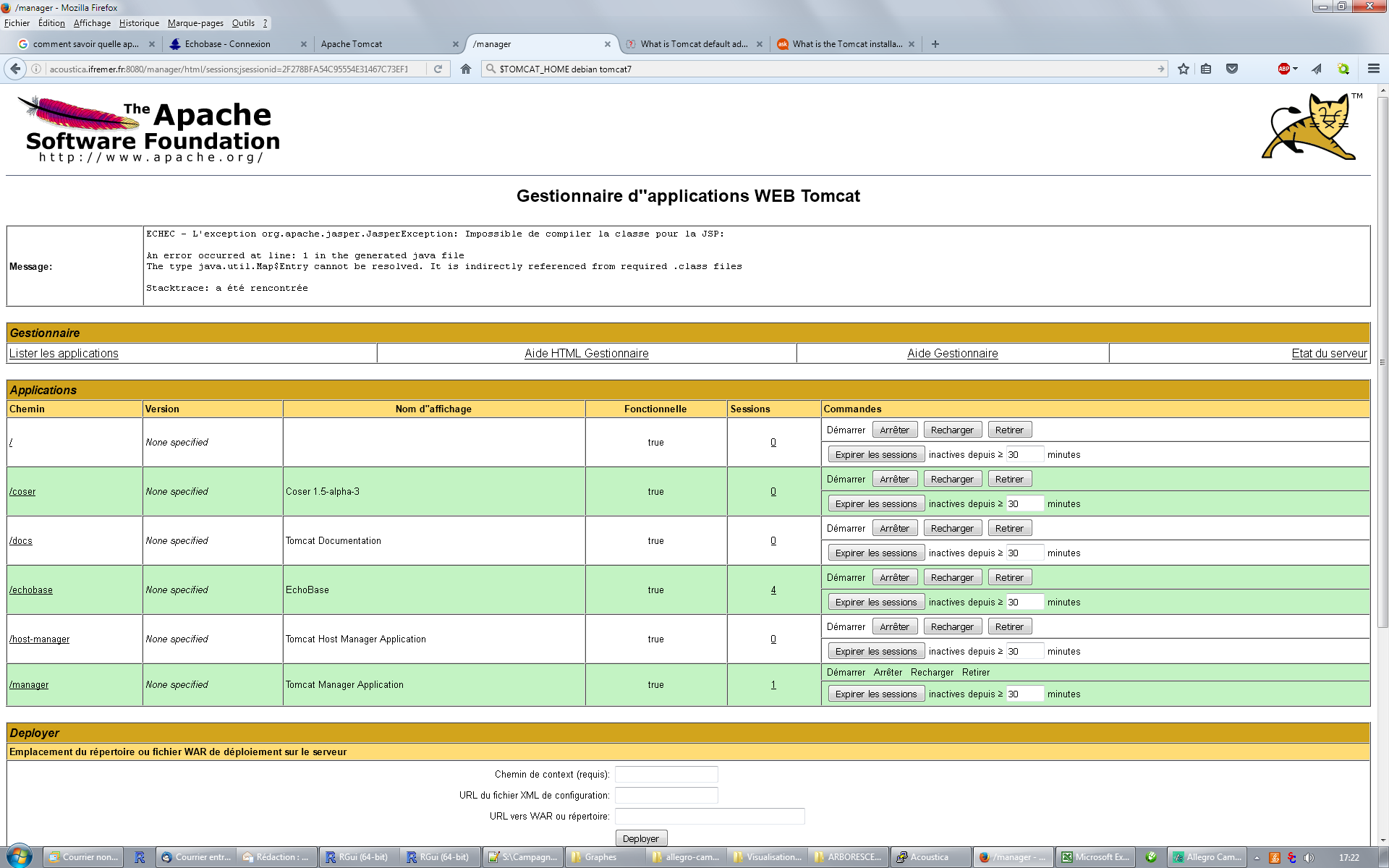The image size is (1389, 868).
Task: Open the Fichier menu
Action: (x=17, y=23)
